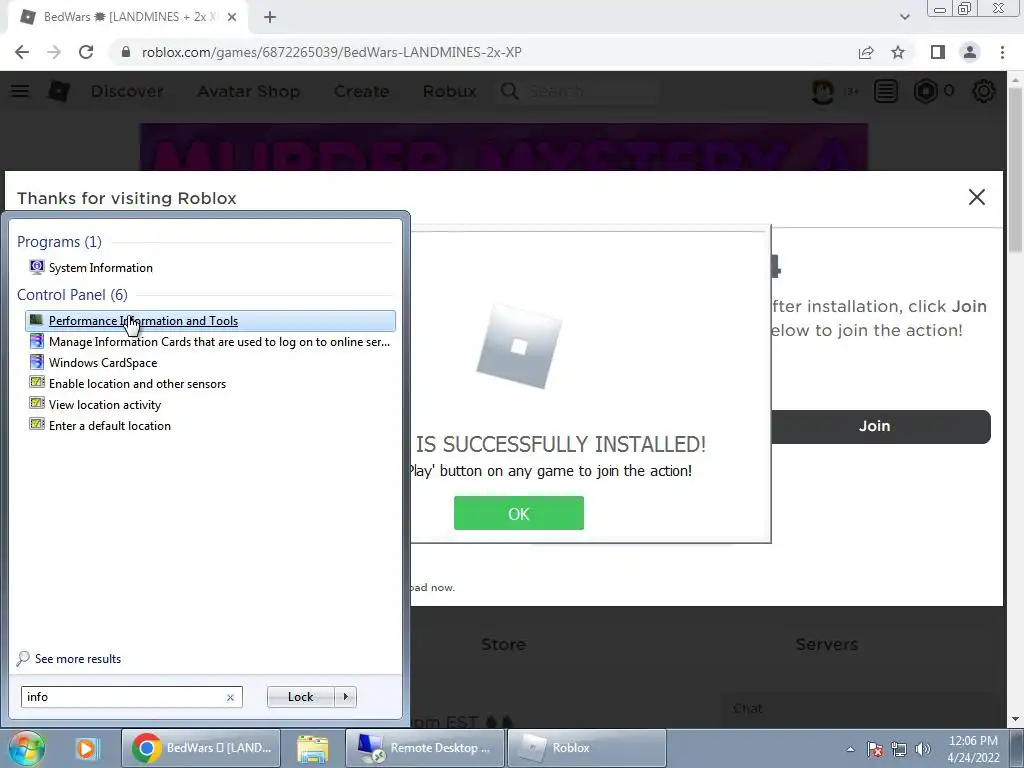Click See more results link
This screenshot has width=1024, height=768.
(x=69, y=658)
